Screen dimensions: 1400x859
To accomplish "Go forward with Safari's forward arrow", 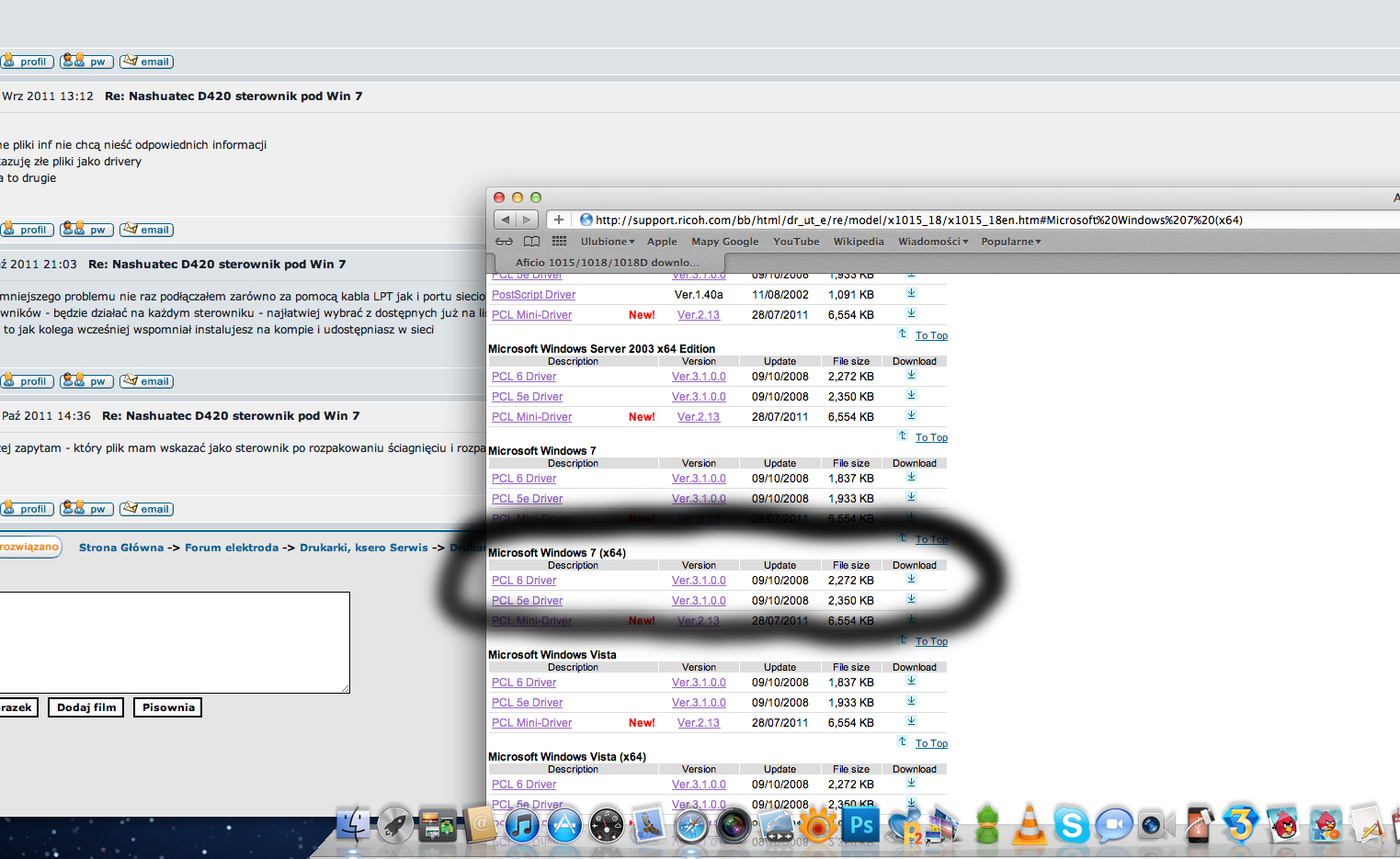I will click(526, 220).
